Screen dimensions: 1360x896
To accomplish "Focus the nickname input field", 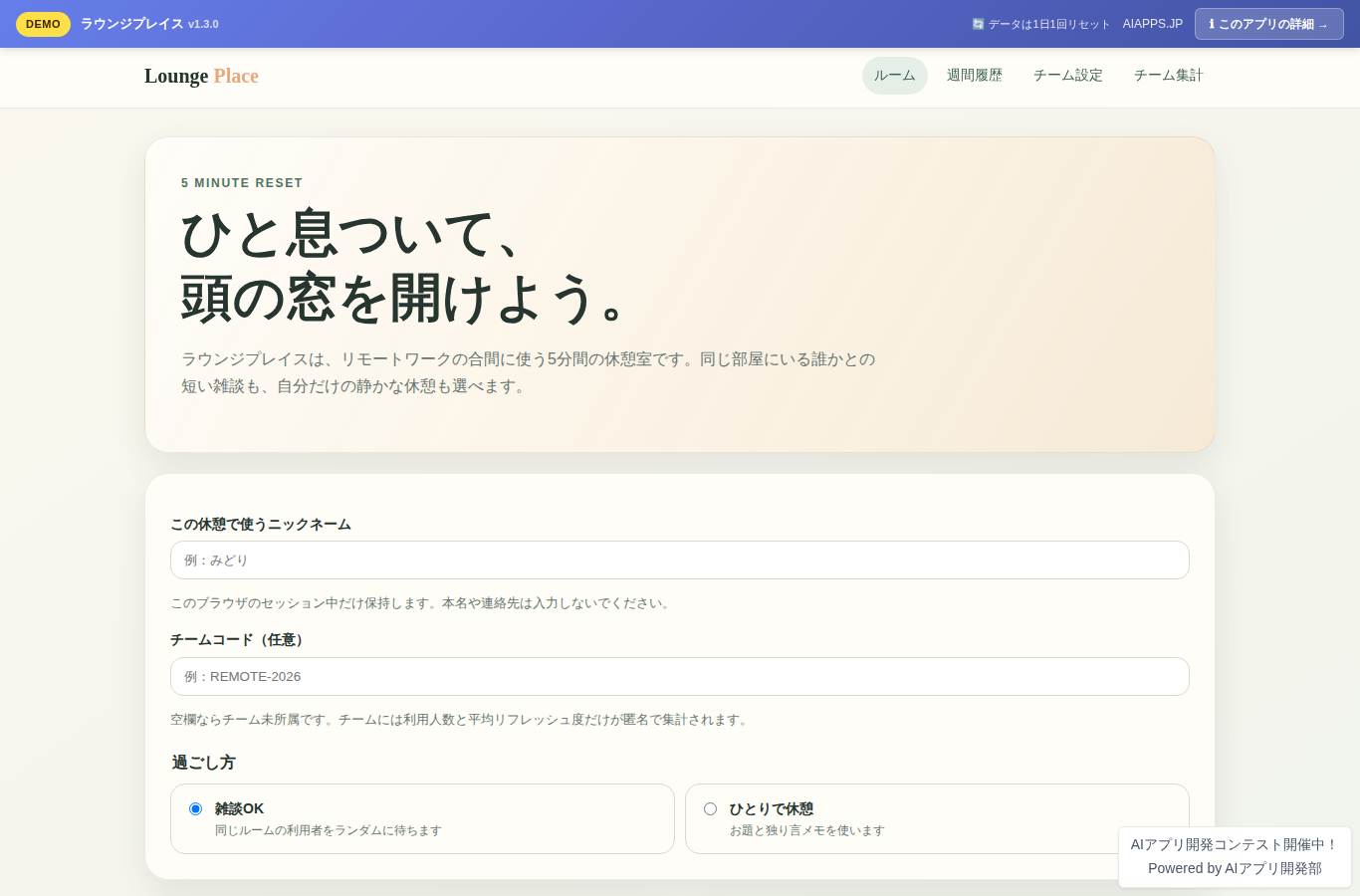I will coord(680,560).
